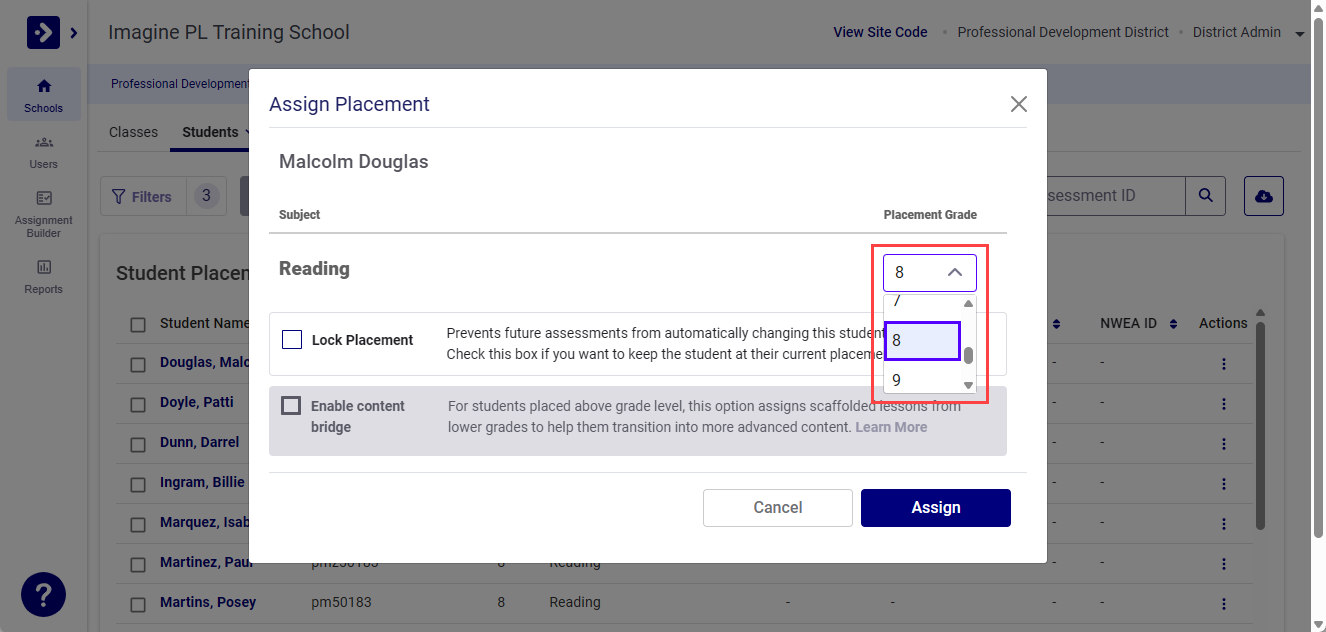The image size is (1326, 632).
Task: Click the Imagine Learning logo icon
Action: (43, 33)
